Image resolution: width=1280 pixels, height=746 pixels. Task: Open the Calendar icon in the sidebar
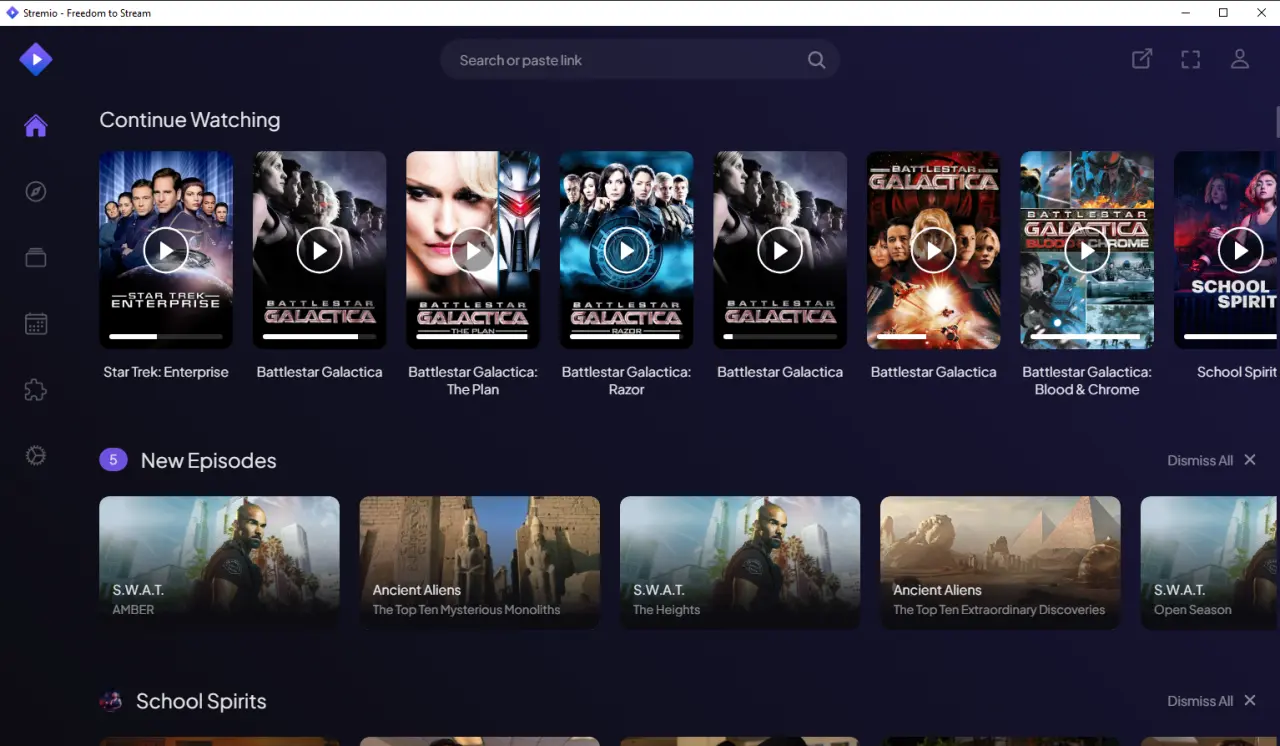point(36,324)
